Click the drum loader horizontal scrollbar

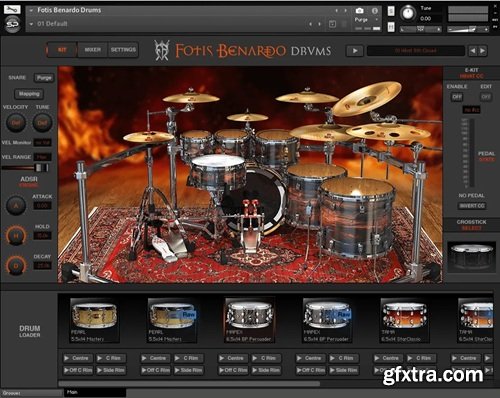189,384
